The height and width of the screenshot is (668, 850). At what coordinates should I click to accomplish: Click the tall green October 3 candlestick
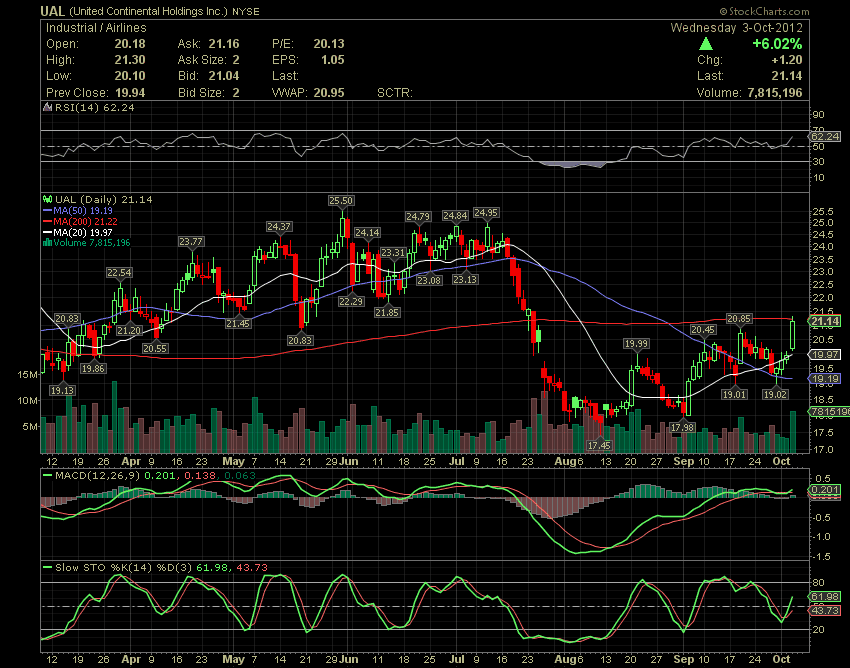coord(793,334)
